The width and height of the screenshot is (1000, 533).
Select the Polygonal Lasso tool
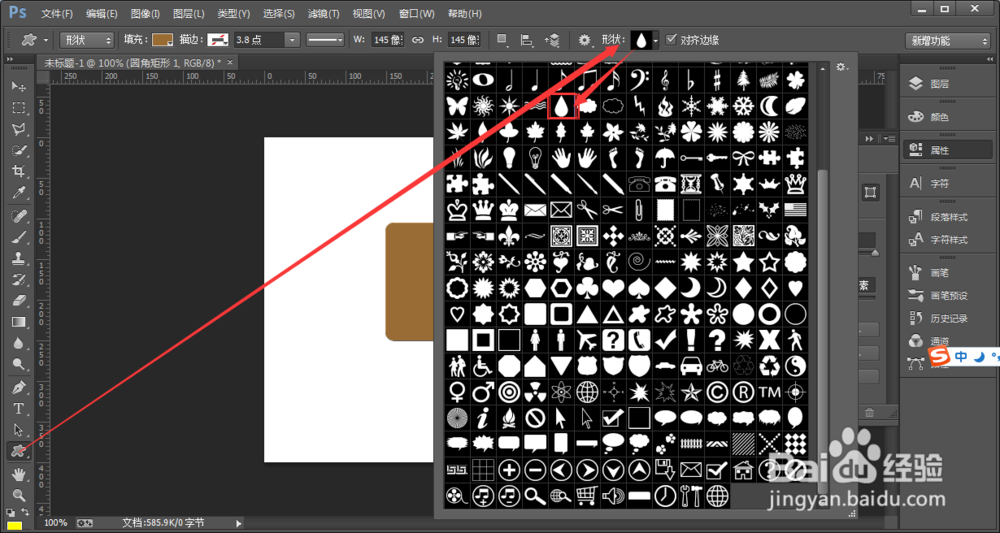(19, 129)
